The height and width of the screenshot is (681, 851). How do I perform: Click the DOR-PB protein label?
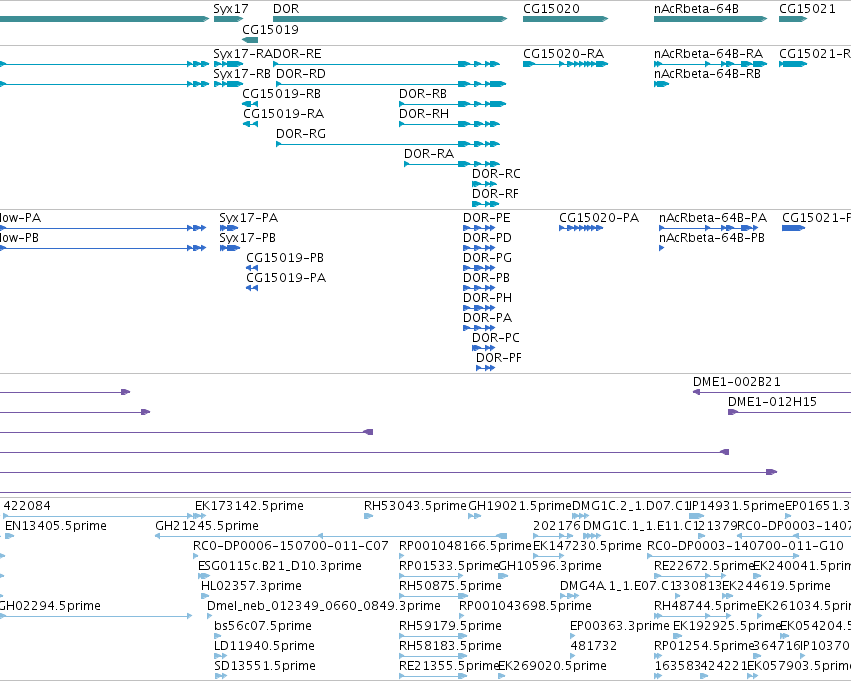point(486,278)
